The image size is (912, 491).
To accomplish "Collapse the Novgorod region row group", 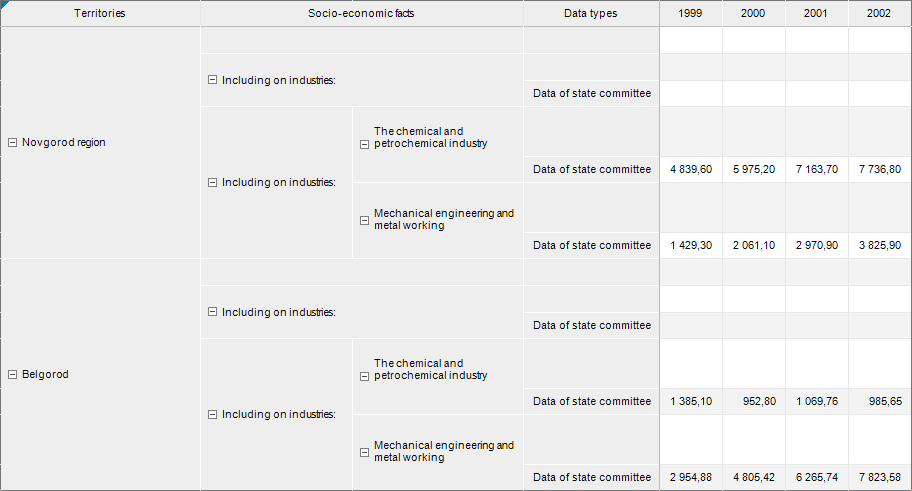I will 12,143.
